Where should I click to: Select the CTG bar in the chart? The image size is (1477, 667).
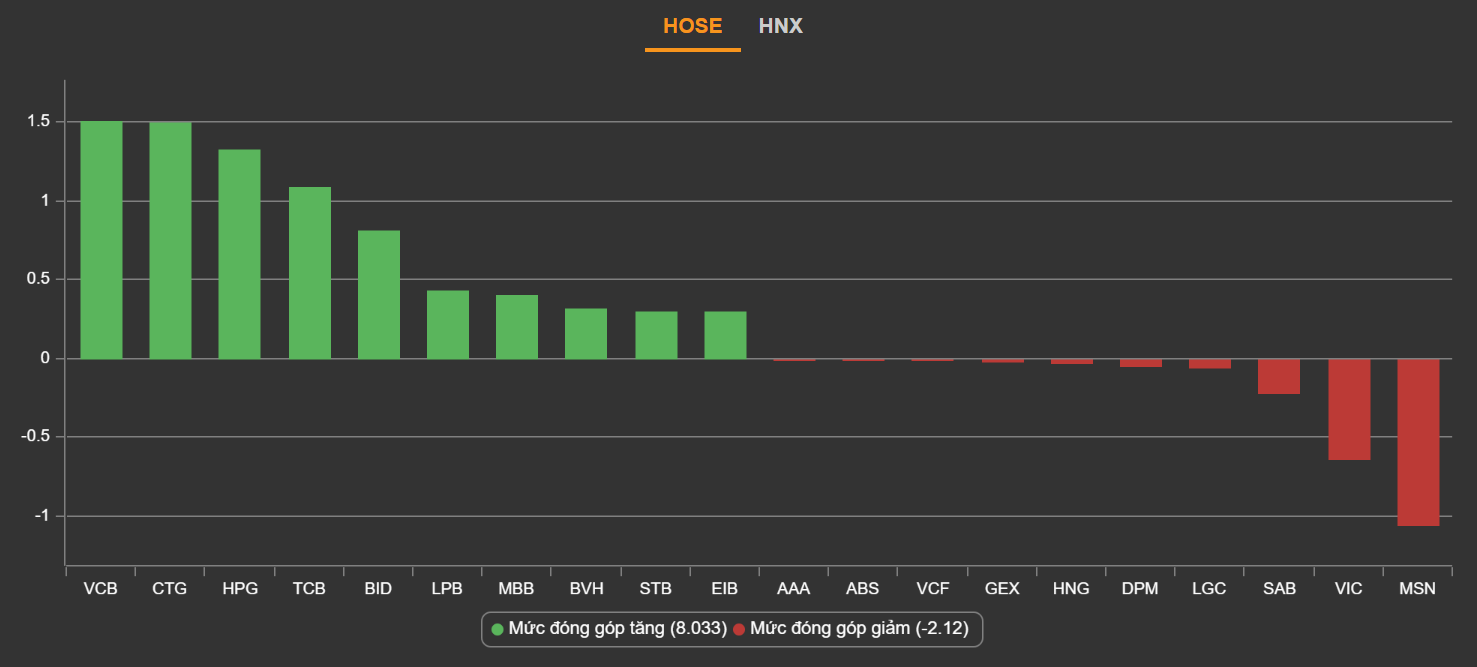click(x=170, y=240)
